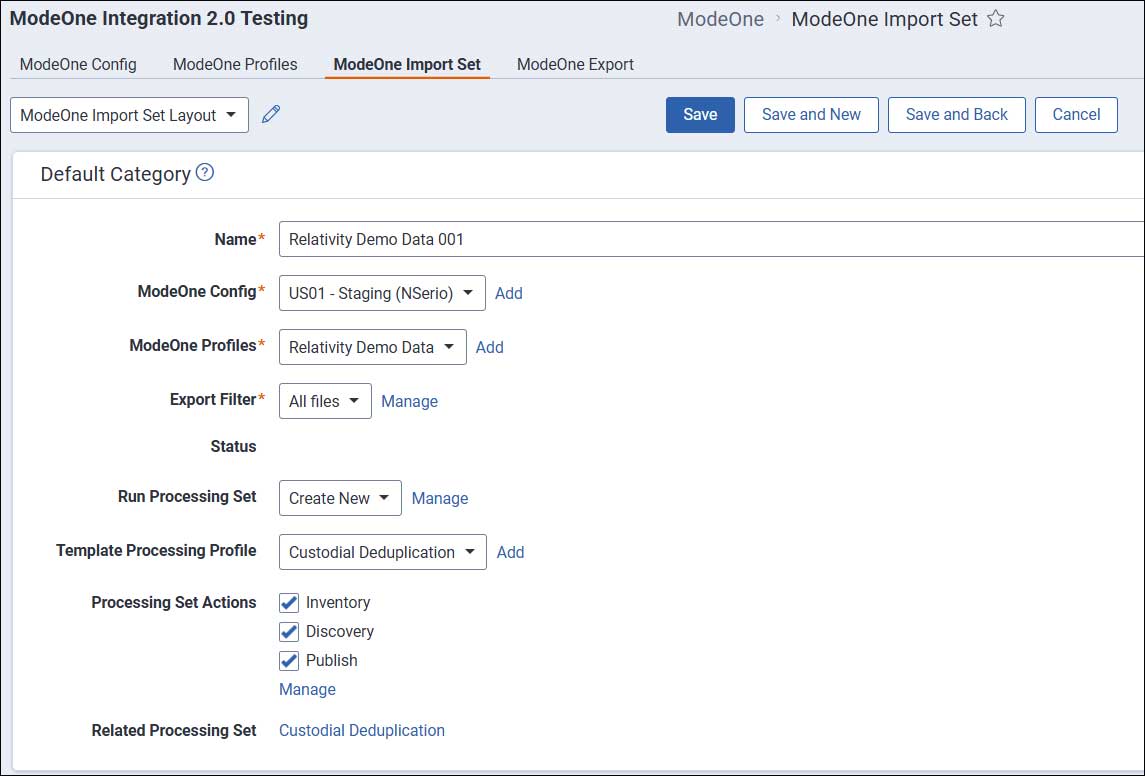Open Default Category help question icon
This screenshot has width=1145, height=776.
coord(205,173)
